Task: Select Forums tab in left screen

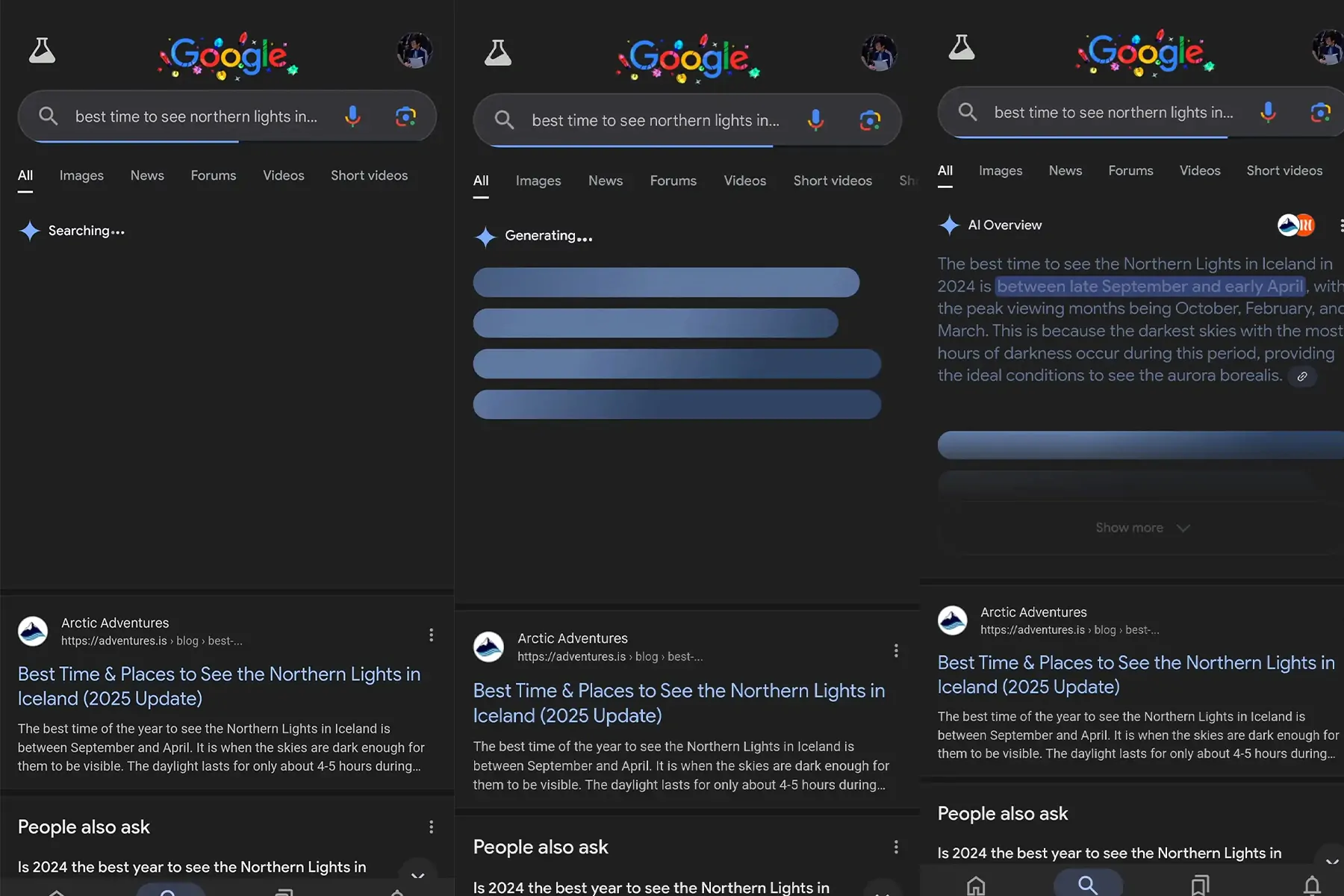Action: tap(213, 175)
